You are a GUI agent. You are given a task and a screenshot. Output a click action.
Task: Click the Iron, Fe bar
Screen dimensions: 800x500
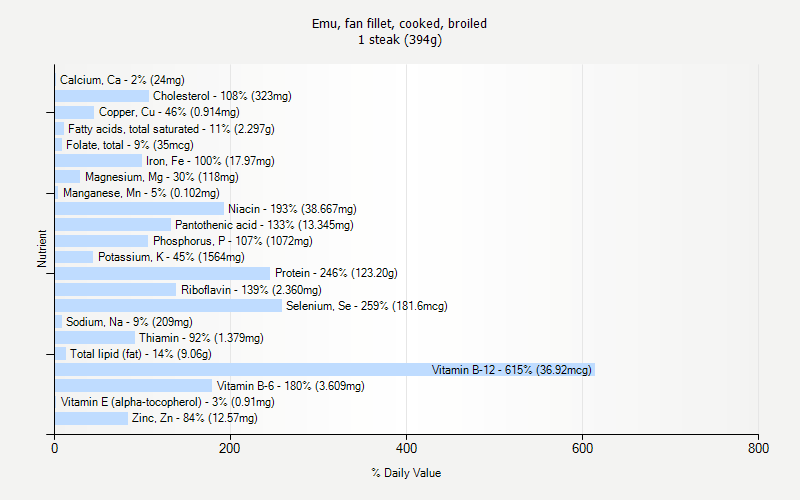tap(98, 161)
